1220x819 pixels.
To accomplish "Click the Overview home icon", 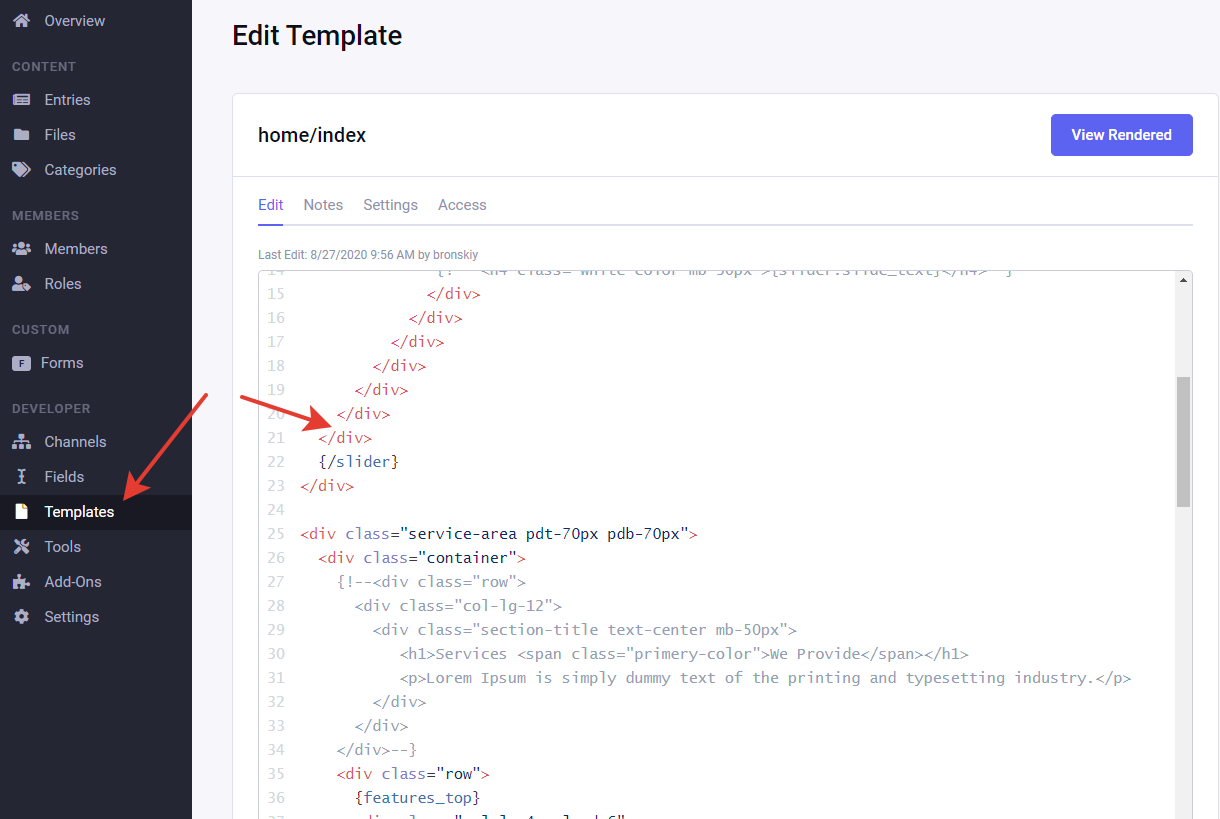I will 21,20.
